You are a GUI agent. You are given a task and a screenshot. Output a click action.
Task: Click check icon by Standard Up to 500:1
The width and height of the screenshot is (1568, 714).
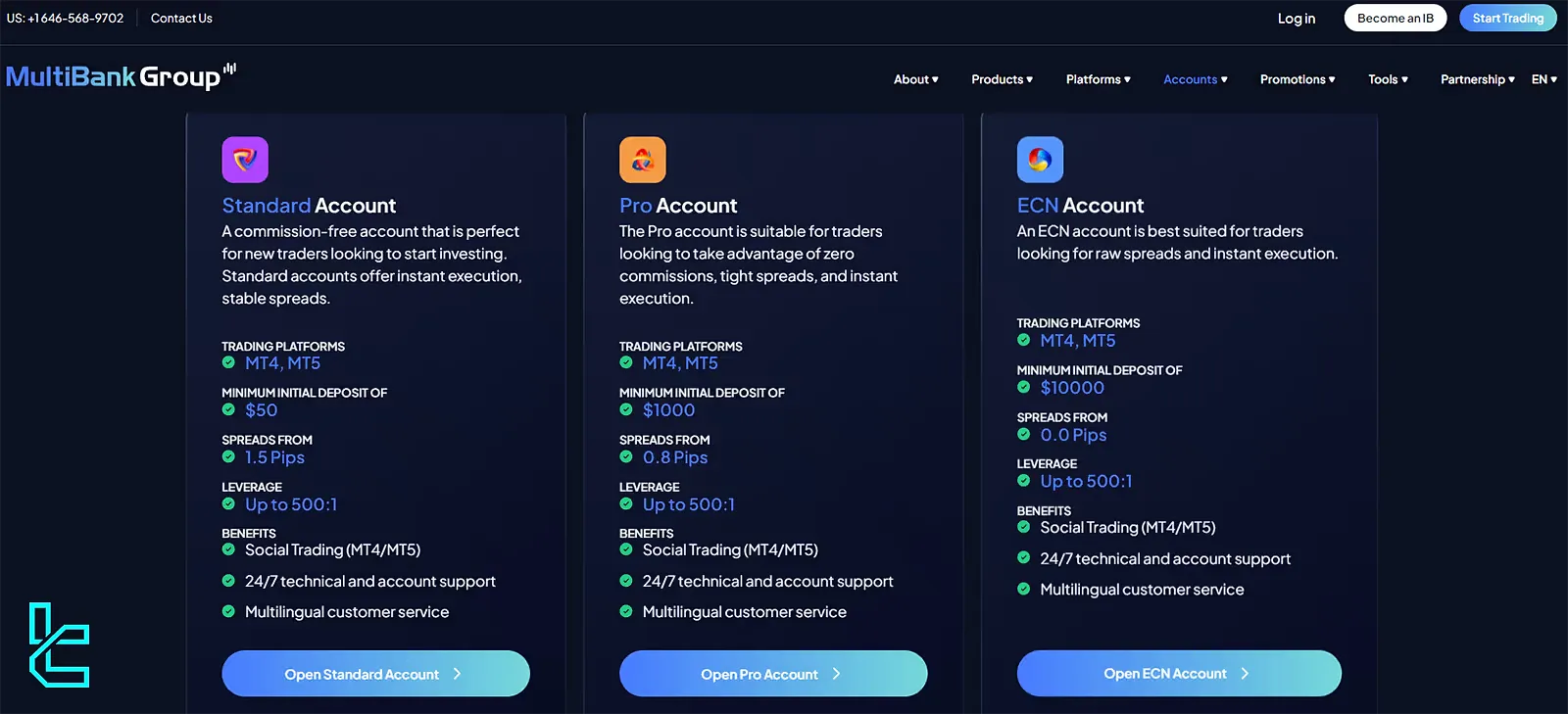[x=228, y=503]
